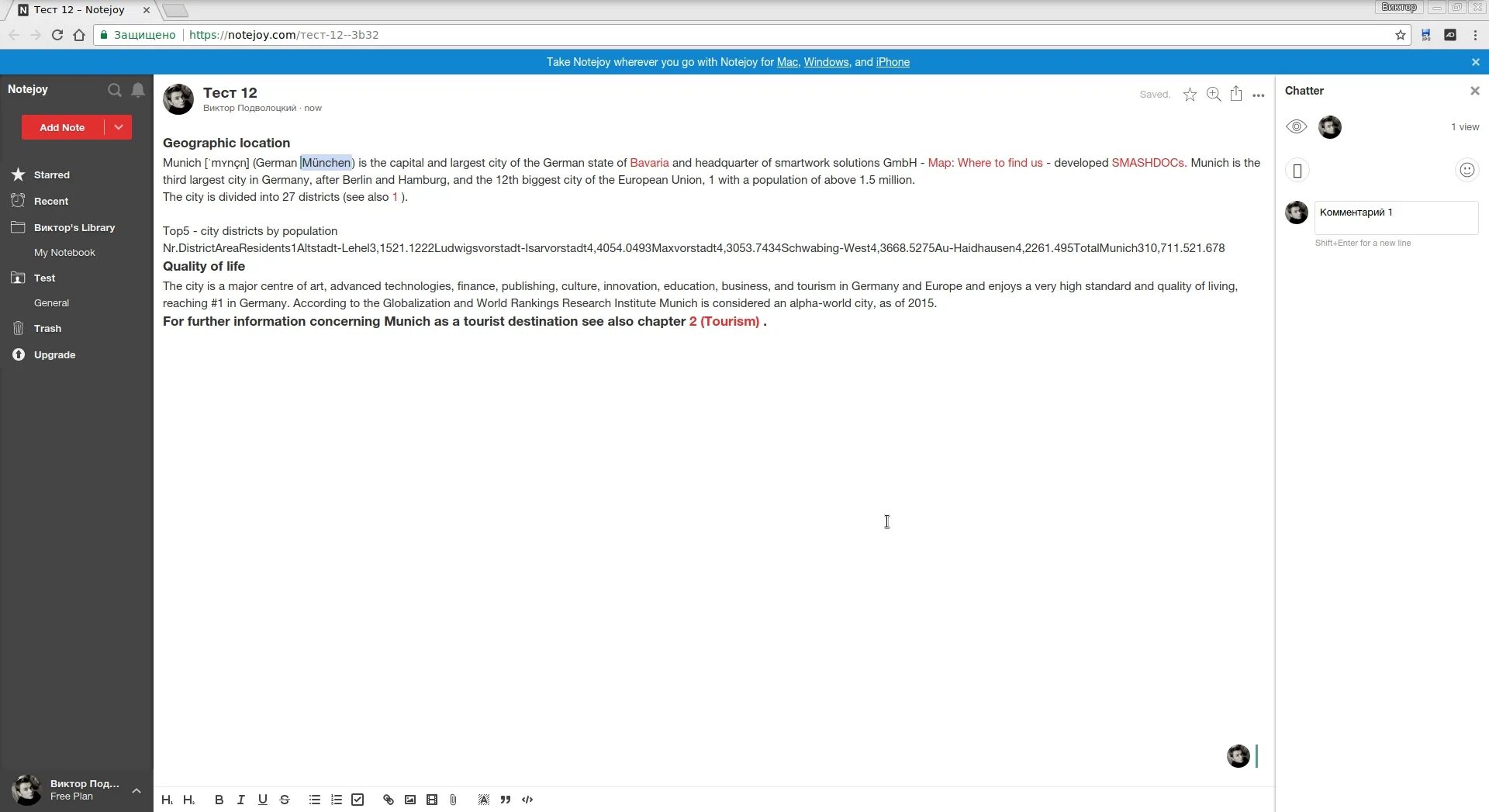Open the Starred notes section
Viewport: 1489px width, 812px height.
pyautogui.click(x=52, y=174)
